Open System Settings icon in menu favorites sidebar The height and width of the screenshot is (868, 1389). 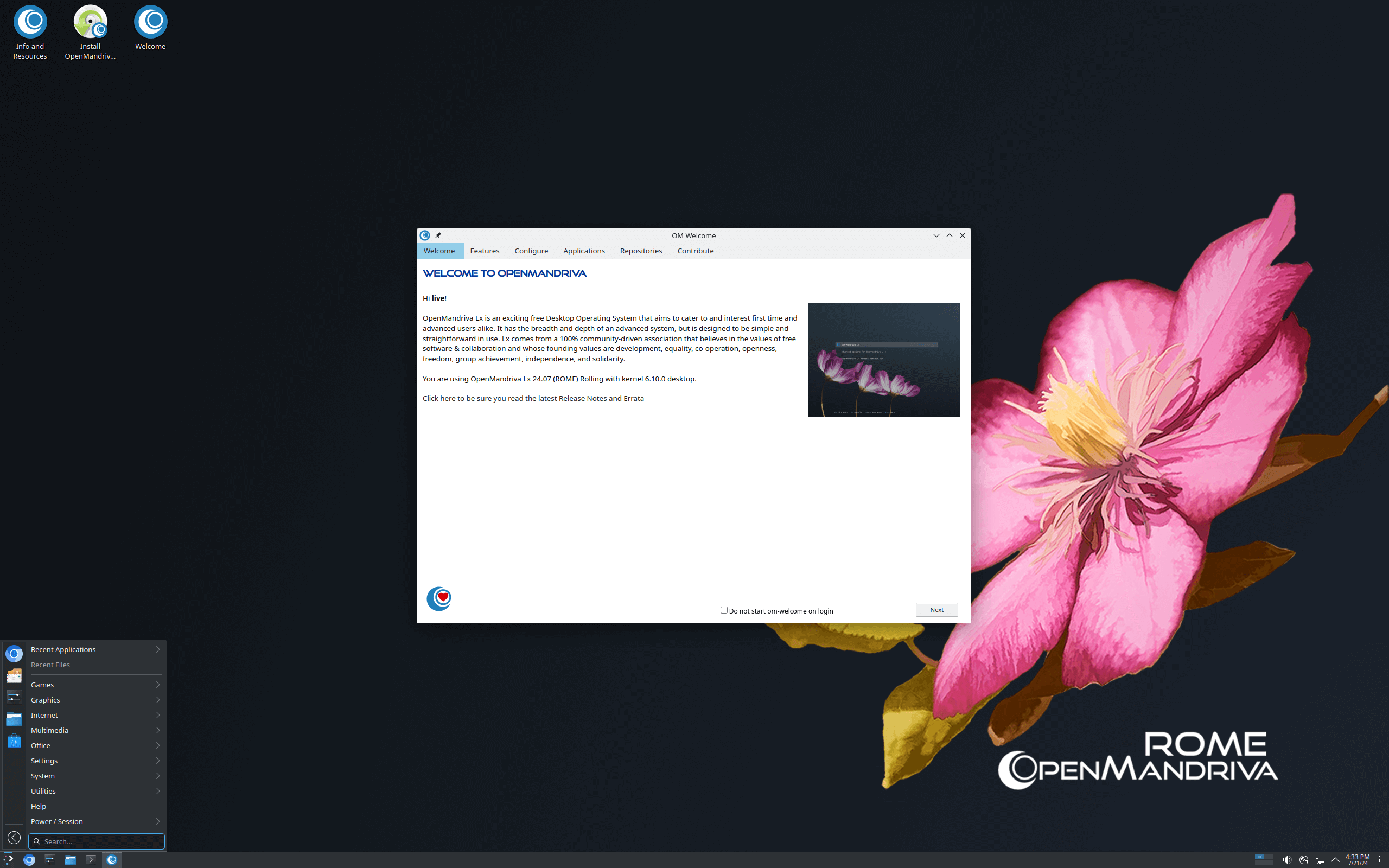click(x=14, y=697)
